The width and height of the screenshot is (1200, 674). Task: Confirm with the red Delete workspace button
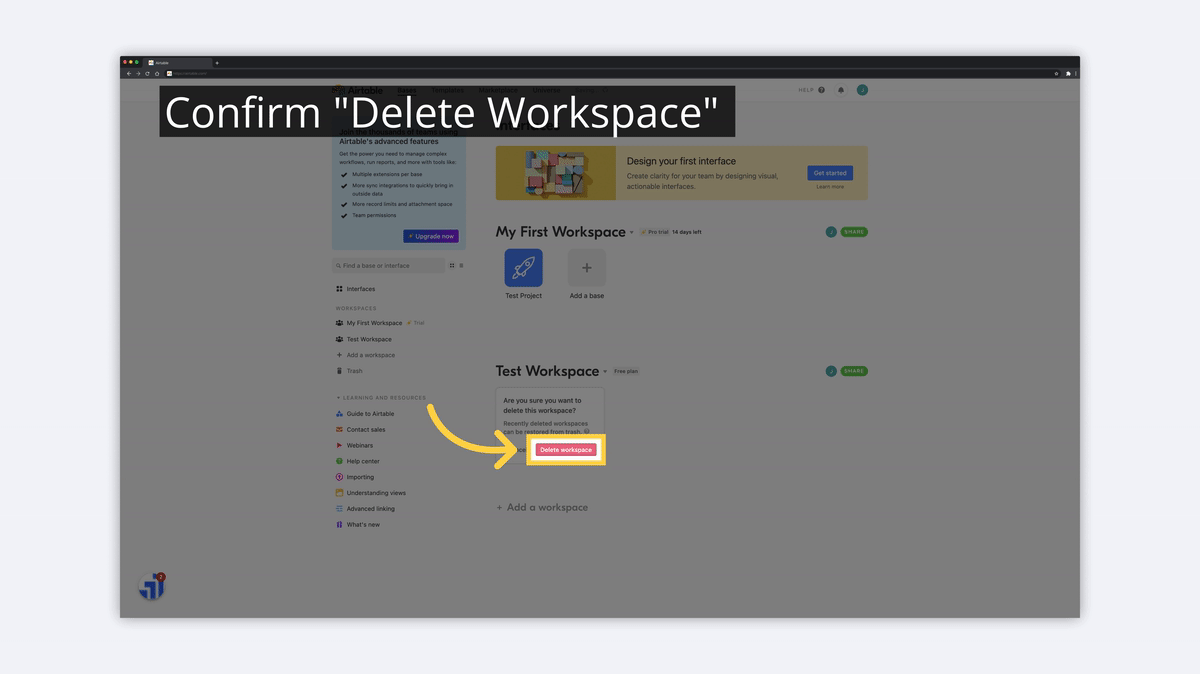pos(566,450)
